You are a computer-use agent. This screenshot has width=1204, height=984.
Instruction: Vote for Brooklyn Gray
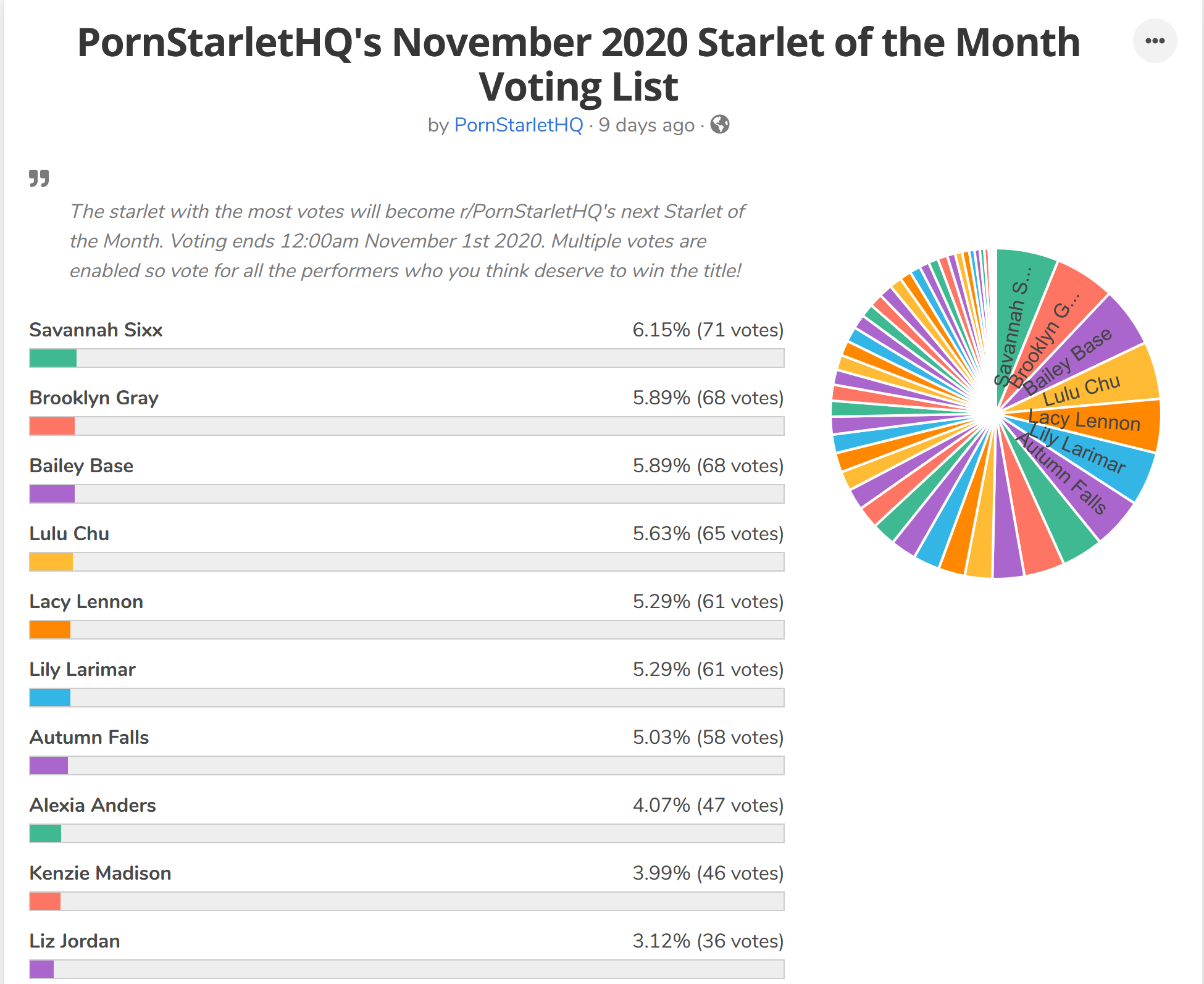[x=94, y=398]
